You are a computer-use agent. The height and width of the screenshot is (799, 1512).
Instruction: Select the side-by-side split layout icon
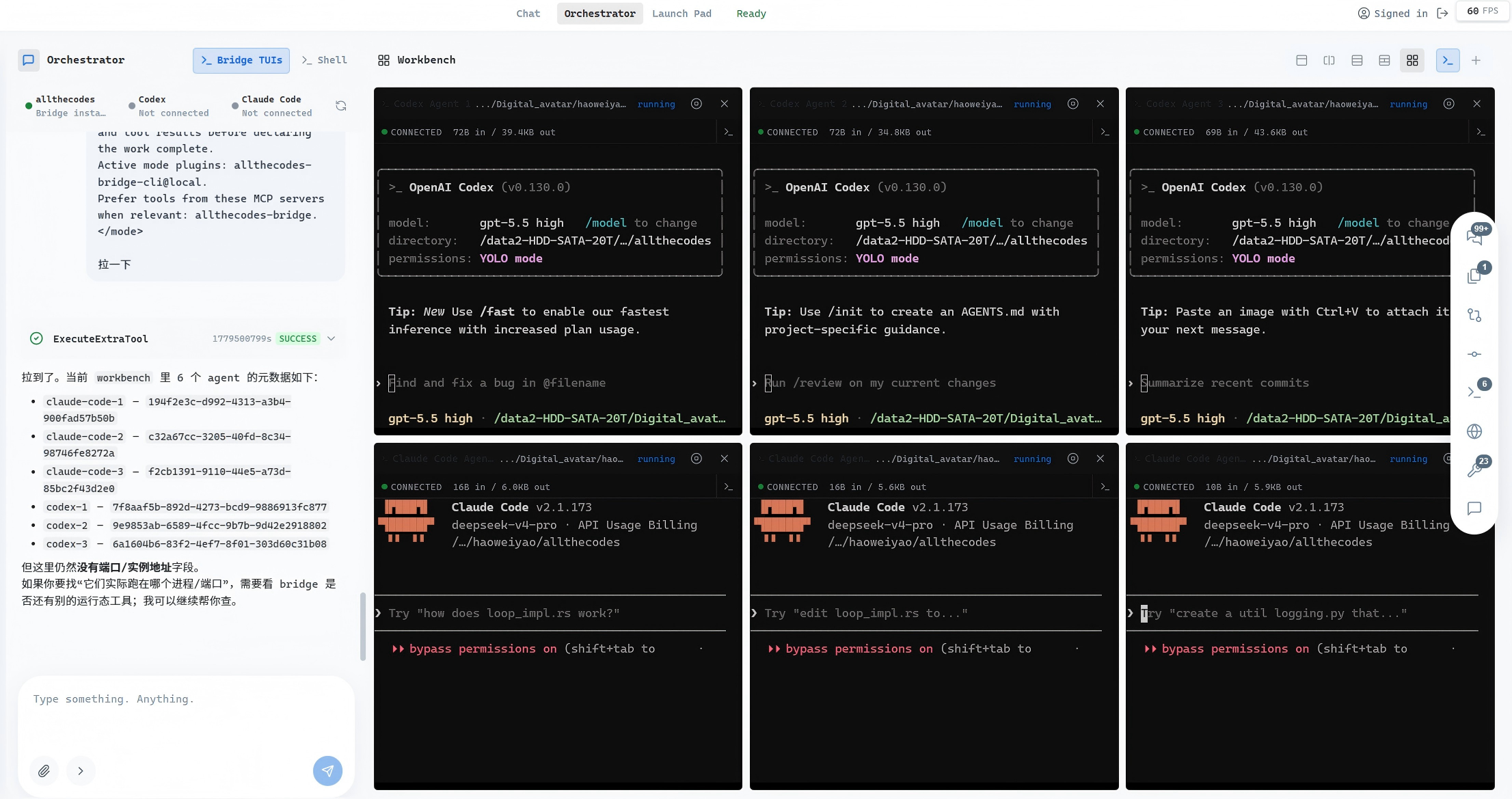click(x=1329, y=60)
